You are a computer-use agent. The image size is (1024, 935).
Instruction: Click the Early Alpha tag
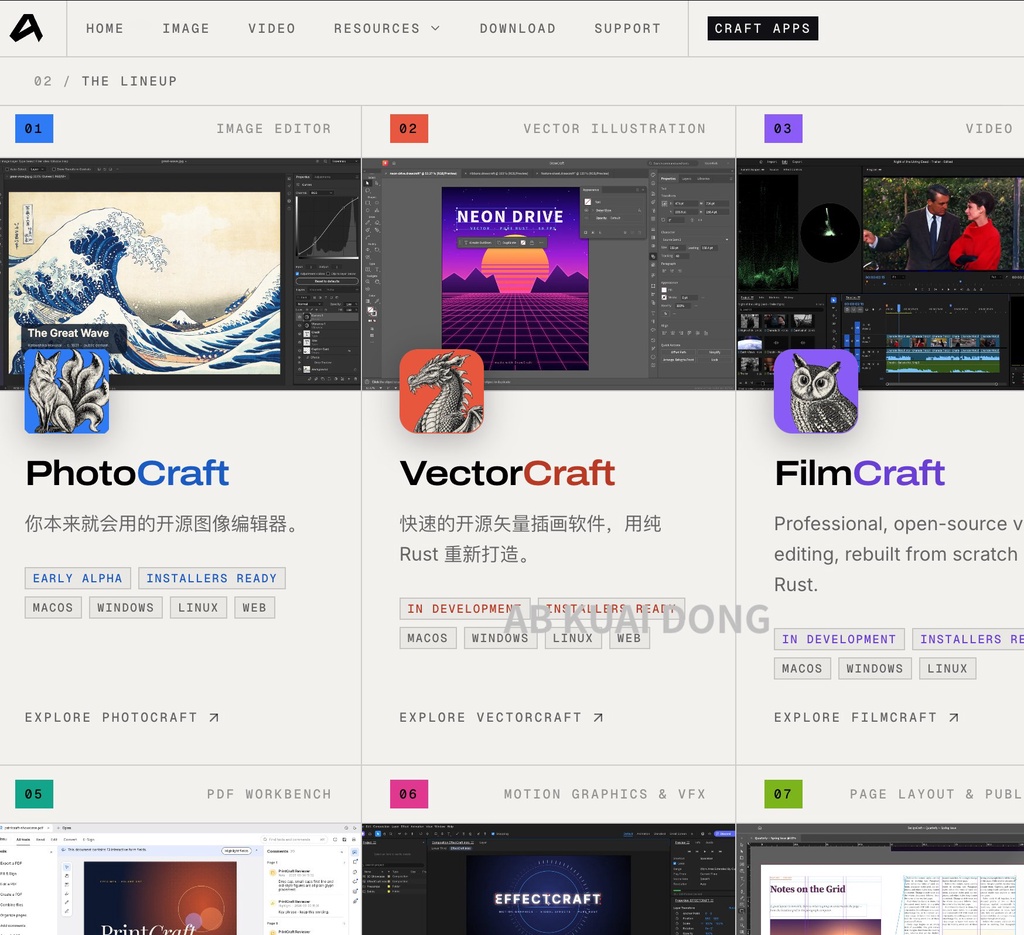tap(78, 578)
